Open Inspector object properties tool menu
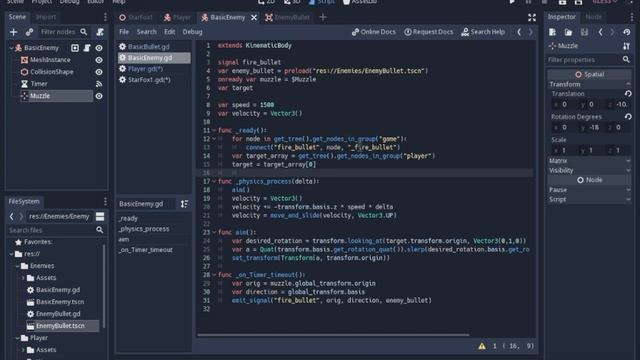Viewport: 640px width, 360px height. 627,46
